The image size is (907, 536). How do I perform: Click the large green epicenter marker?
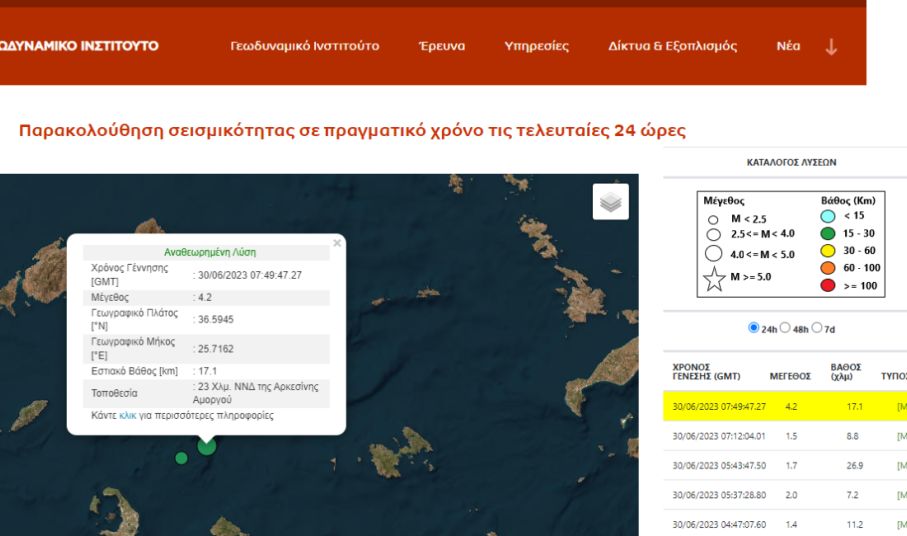(207, 445)
